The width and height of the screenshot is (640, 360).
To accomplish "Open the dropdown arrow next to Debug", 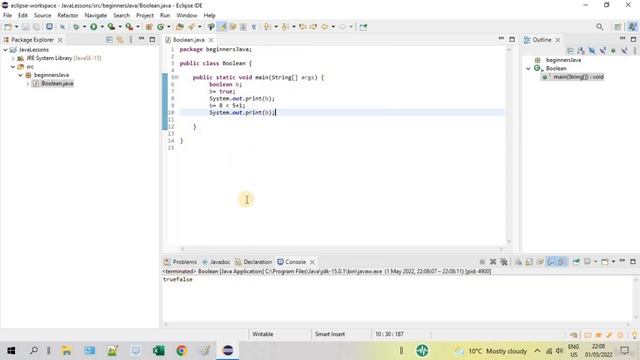I will pos(84,27).
